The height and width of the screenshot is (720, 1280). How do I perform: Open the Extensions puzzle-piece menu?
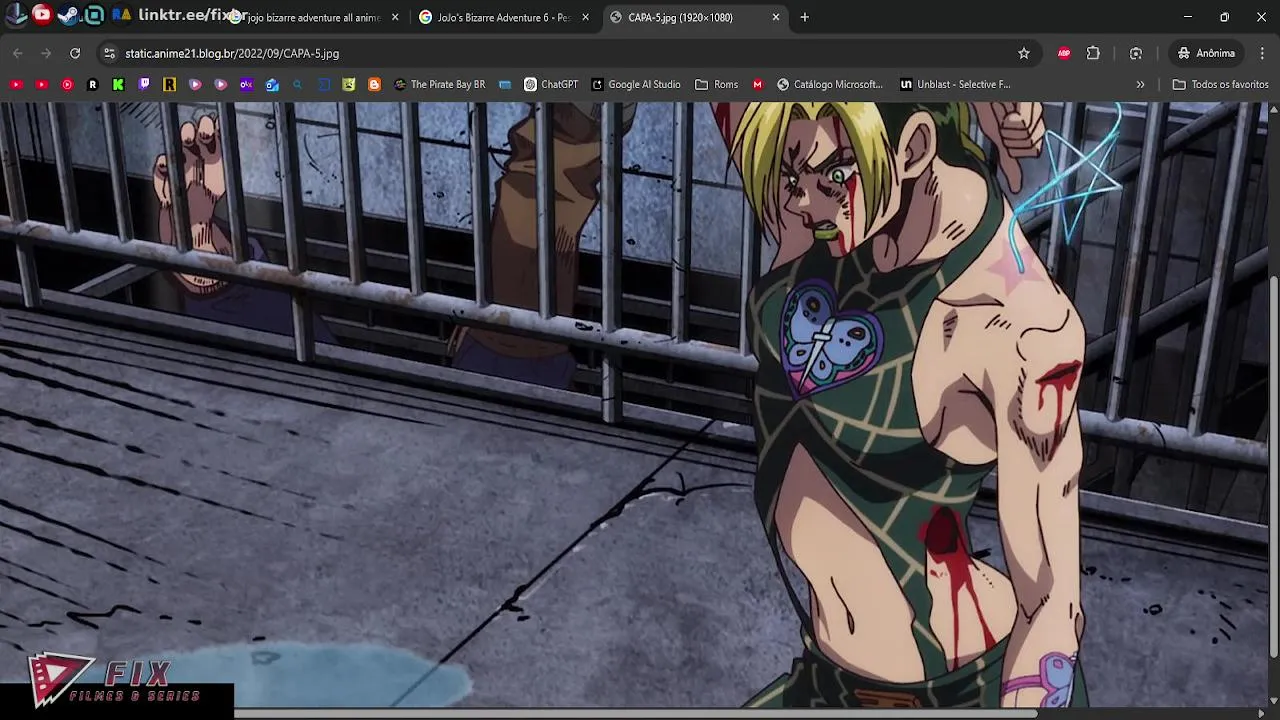click(x=1093, y=53)
